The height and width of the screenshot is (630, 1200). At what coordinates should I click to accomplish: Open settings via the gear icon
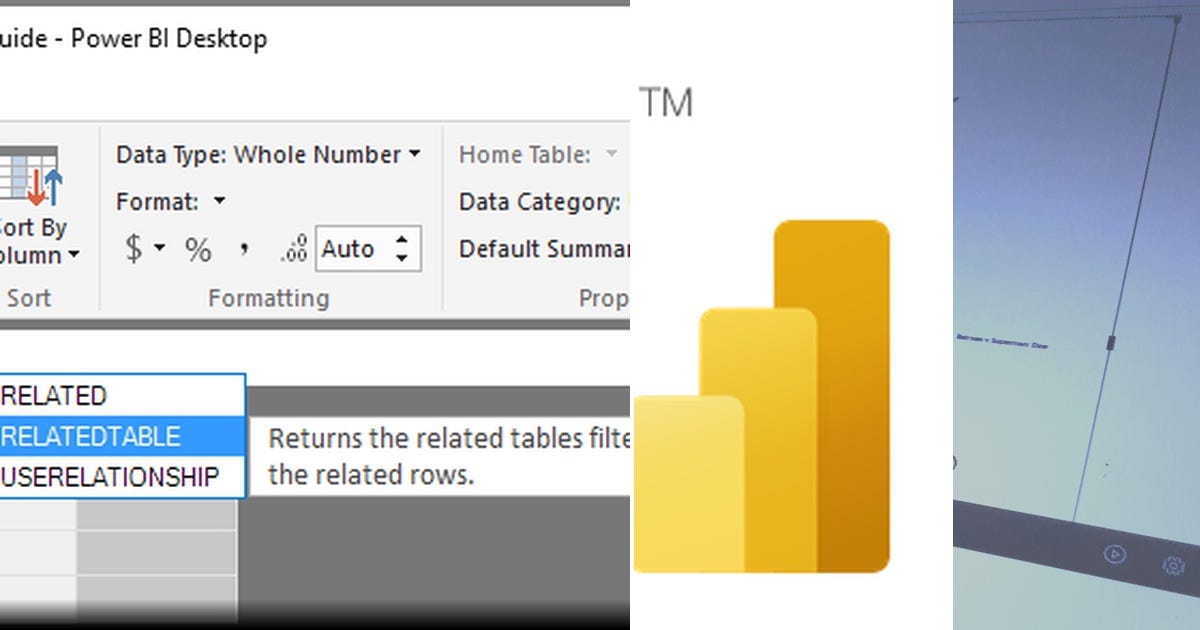click(1173, 565)
